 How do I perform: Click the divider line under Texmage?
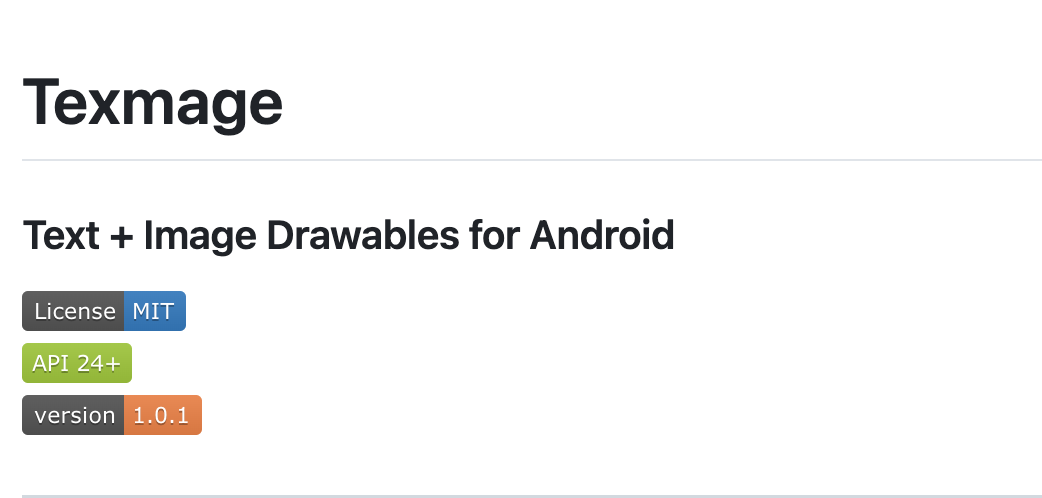click(x=531, y=160)
